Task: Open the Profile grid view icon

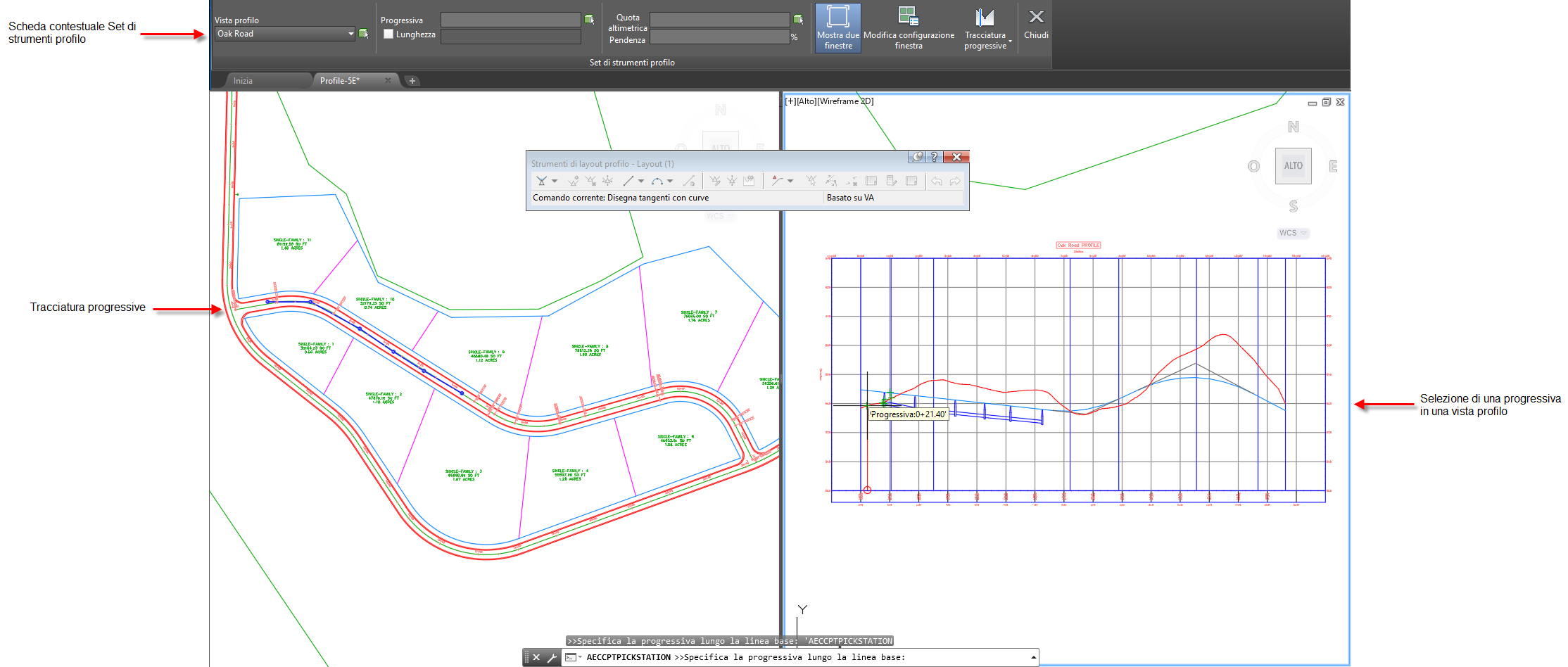Action: point(892,181)
